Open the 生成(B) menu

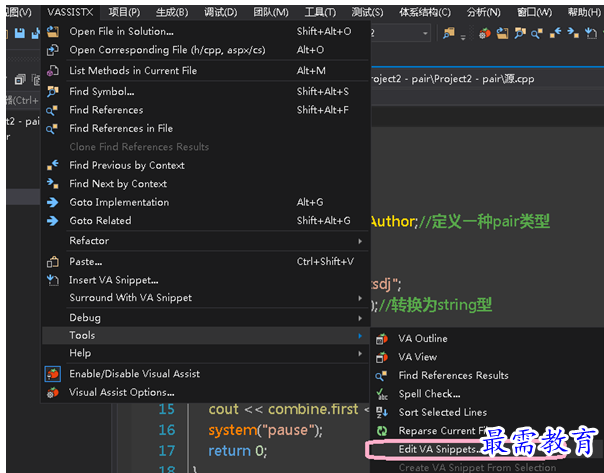point(172,12)
